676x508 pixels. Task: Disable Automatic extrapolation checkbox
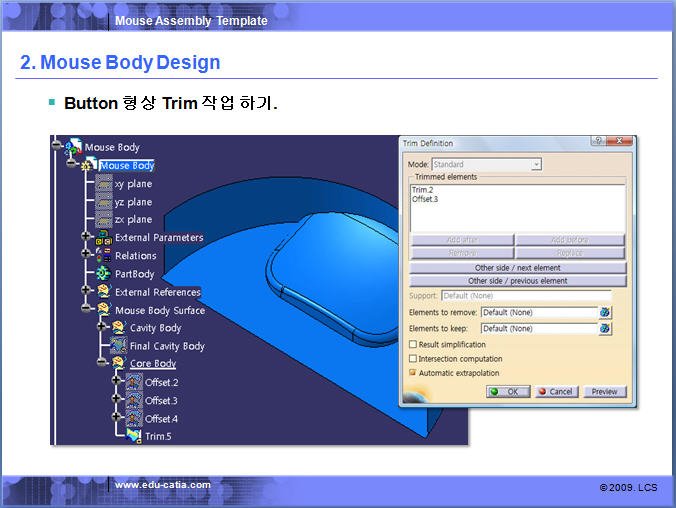tap(413, 373)
